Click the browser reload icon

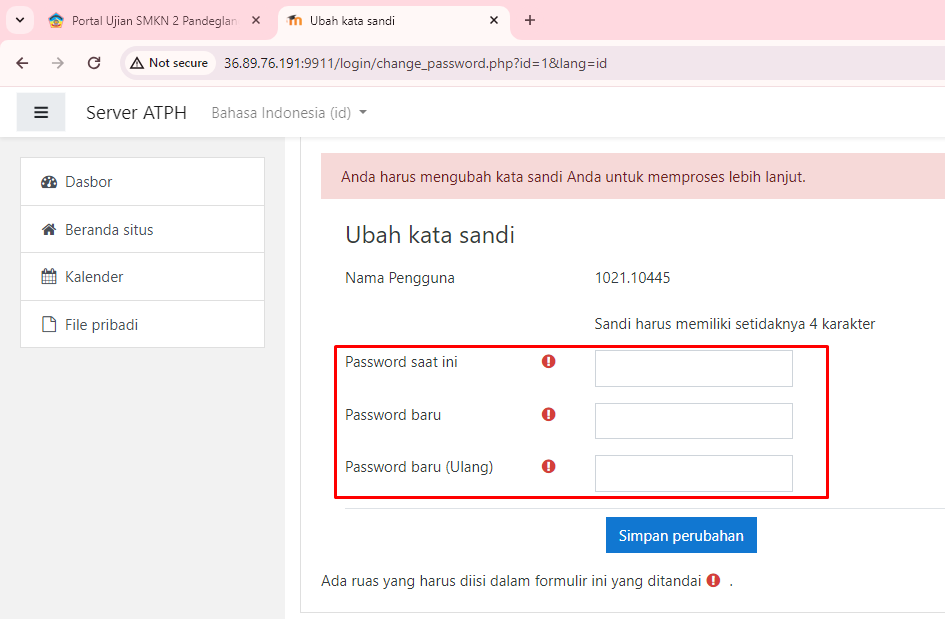[x=94, y=63]
